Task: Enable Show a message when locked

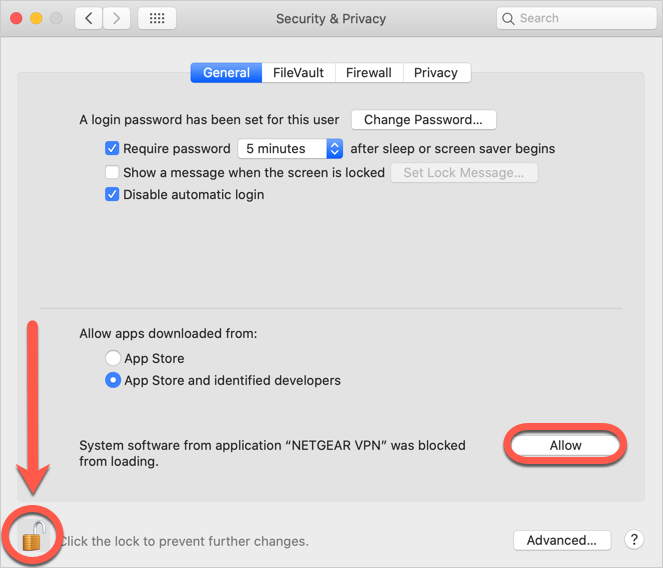Action: tap(112, 172)
